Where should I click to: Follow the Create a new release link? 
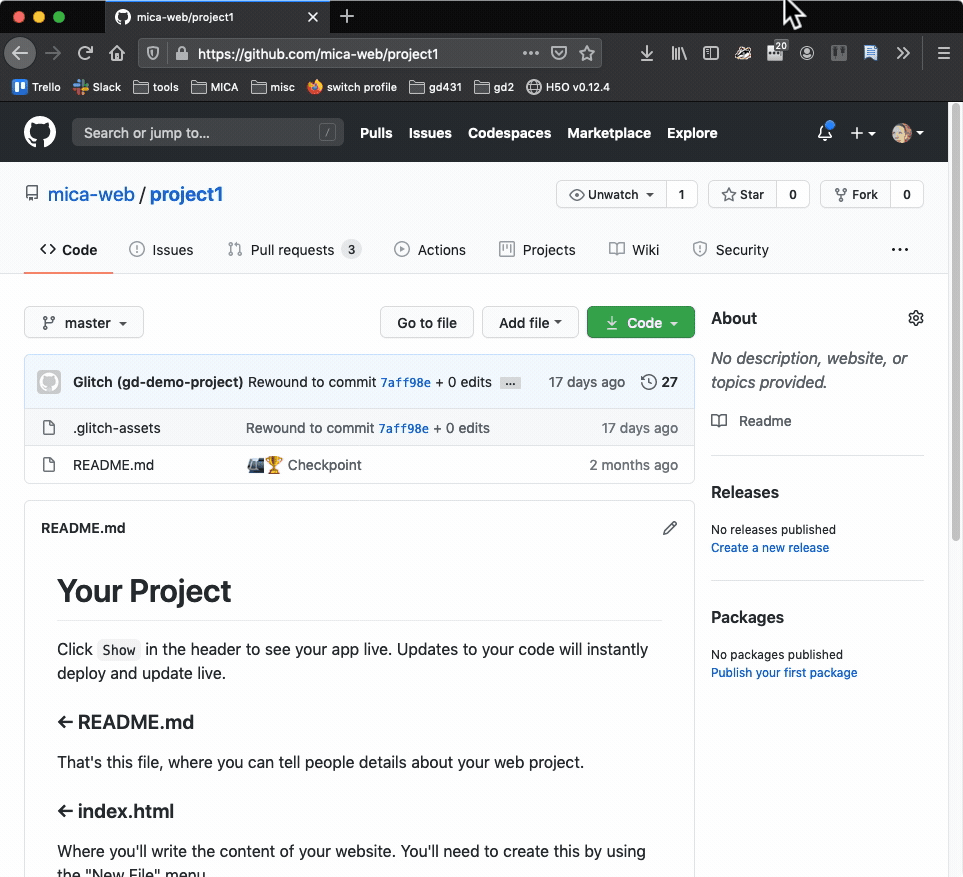[x=769, y=547]
